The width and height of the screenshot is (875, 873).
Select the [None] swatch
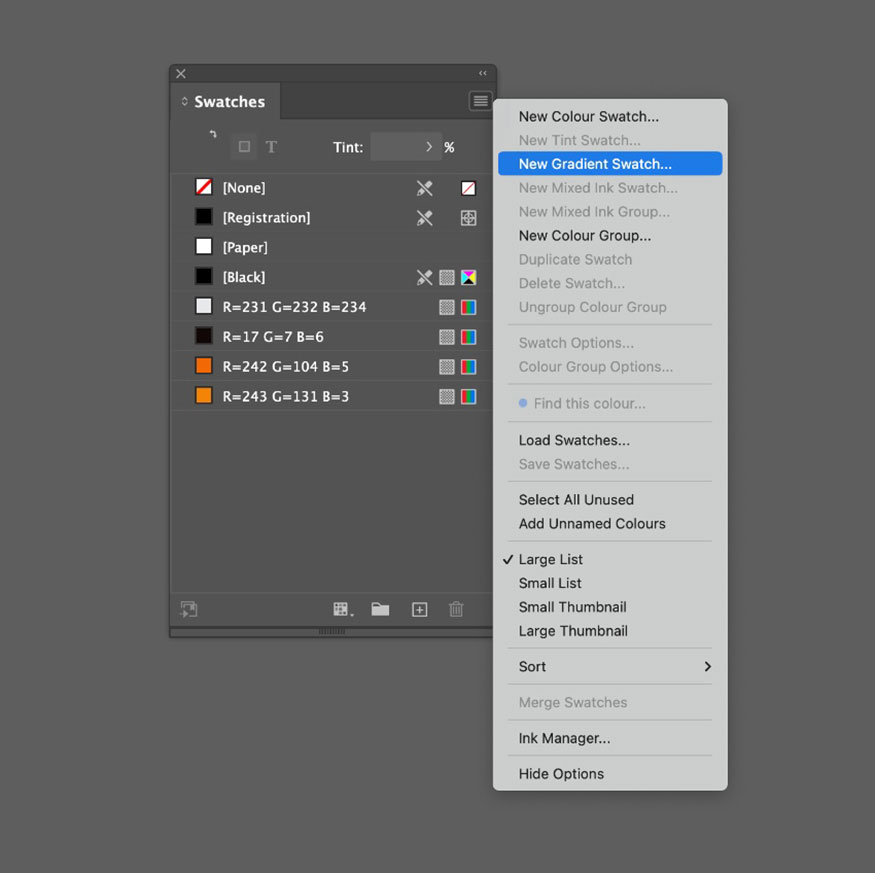[x=331, y=188]
